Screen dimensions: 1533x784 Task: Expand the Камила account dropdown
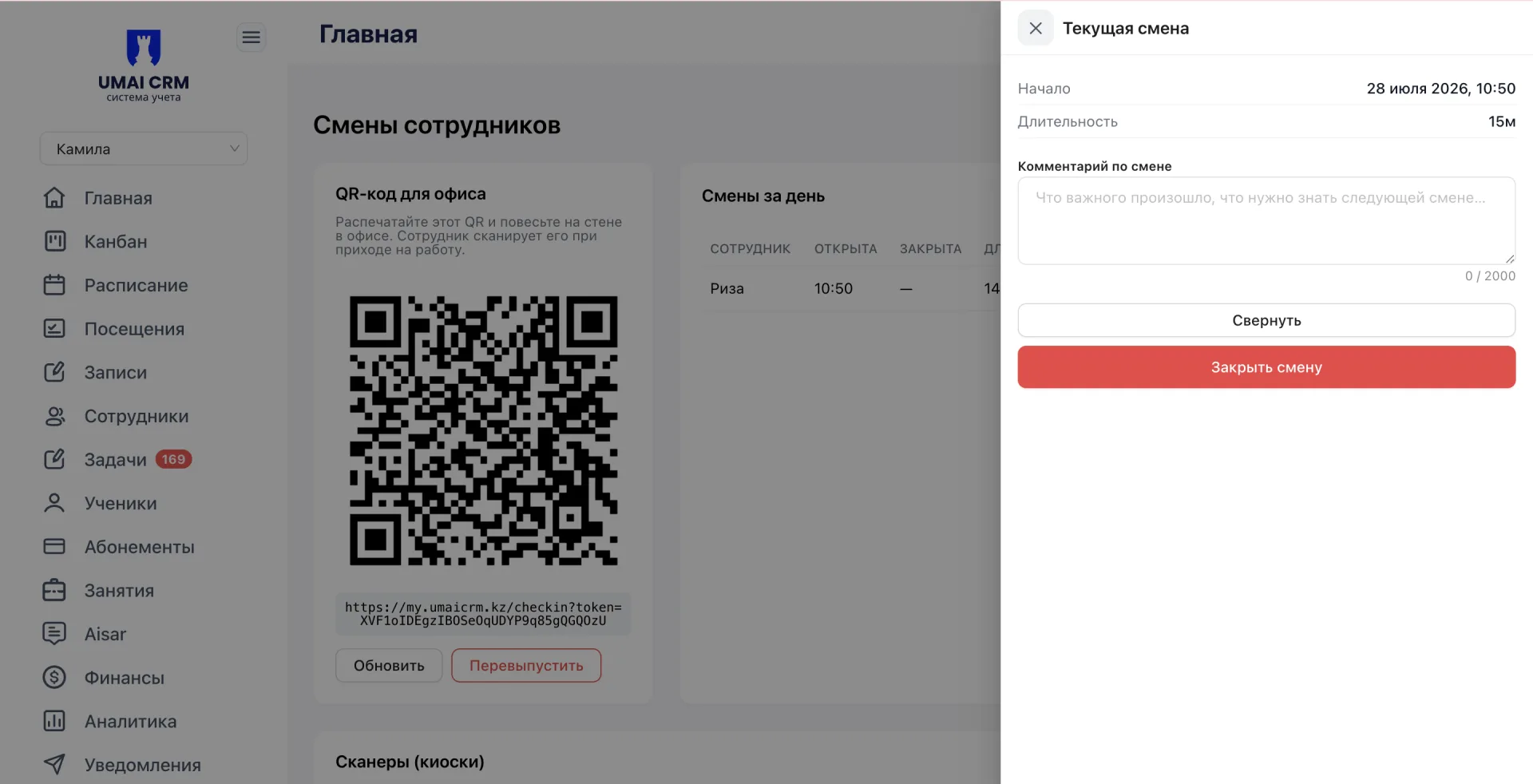[x=144, y=148]
